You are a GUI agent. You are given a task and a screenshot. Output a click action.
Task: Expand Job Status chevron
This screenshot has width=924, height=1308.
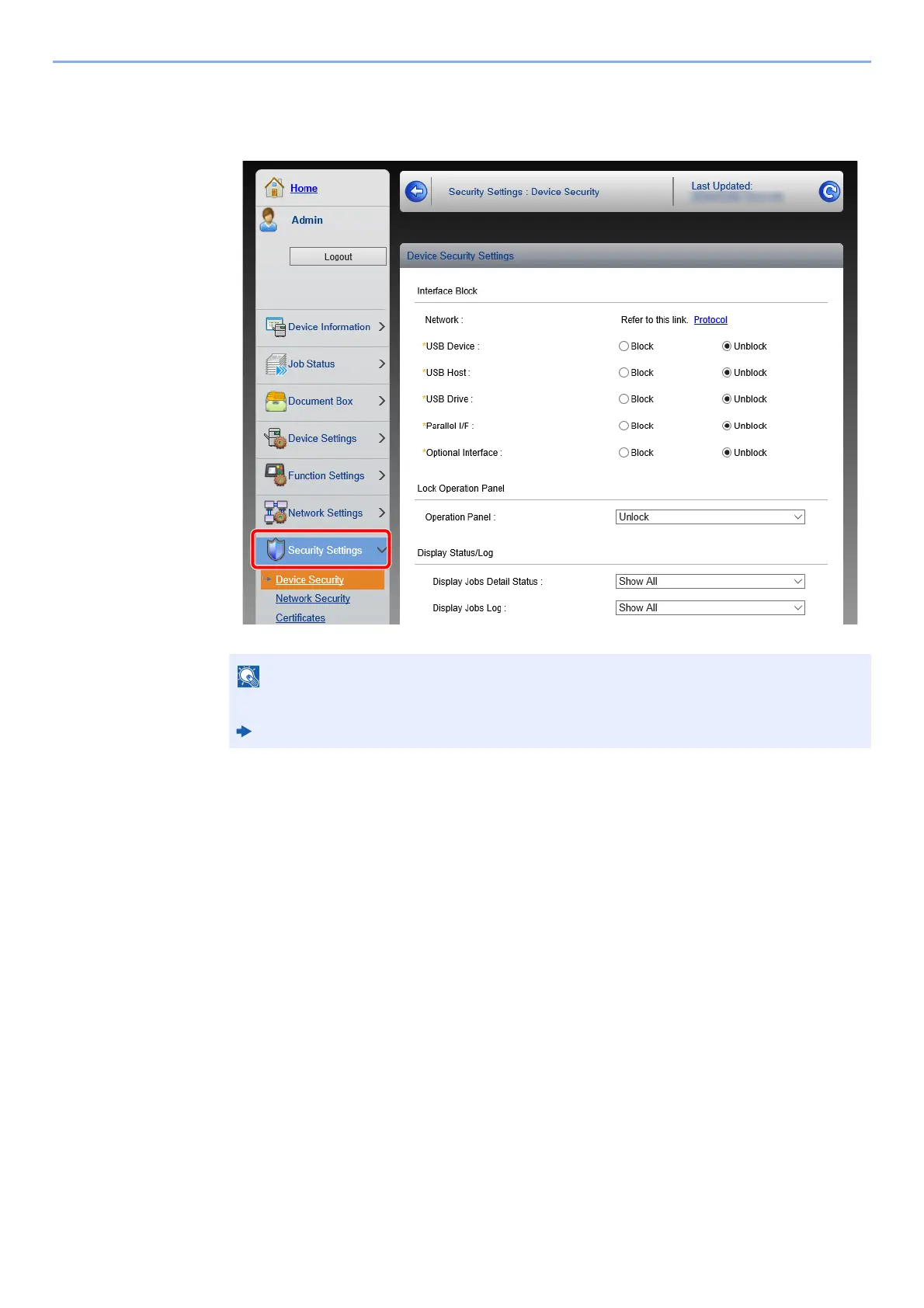[381, 364]
